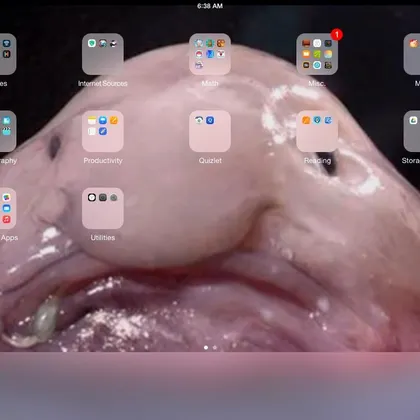
Task: Open the Productivity folder
Action: pyautogui.click(x=103, y=131)
